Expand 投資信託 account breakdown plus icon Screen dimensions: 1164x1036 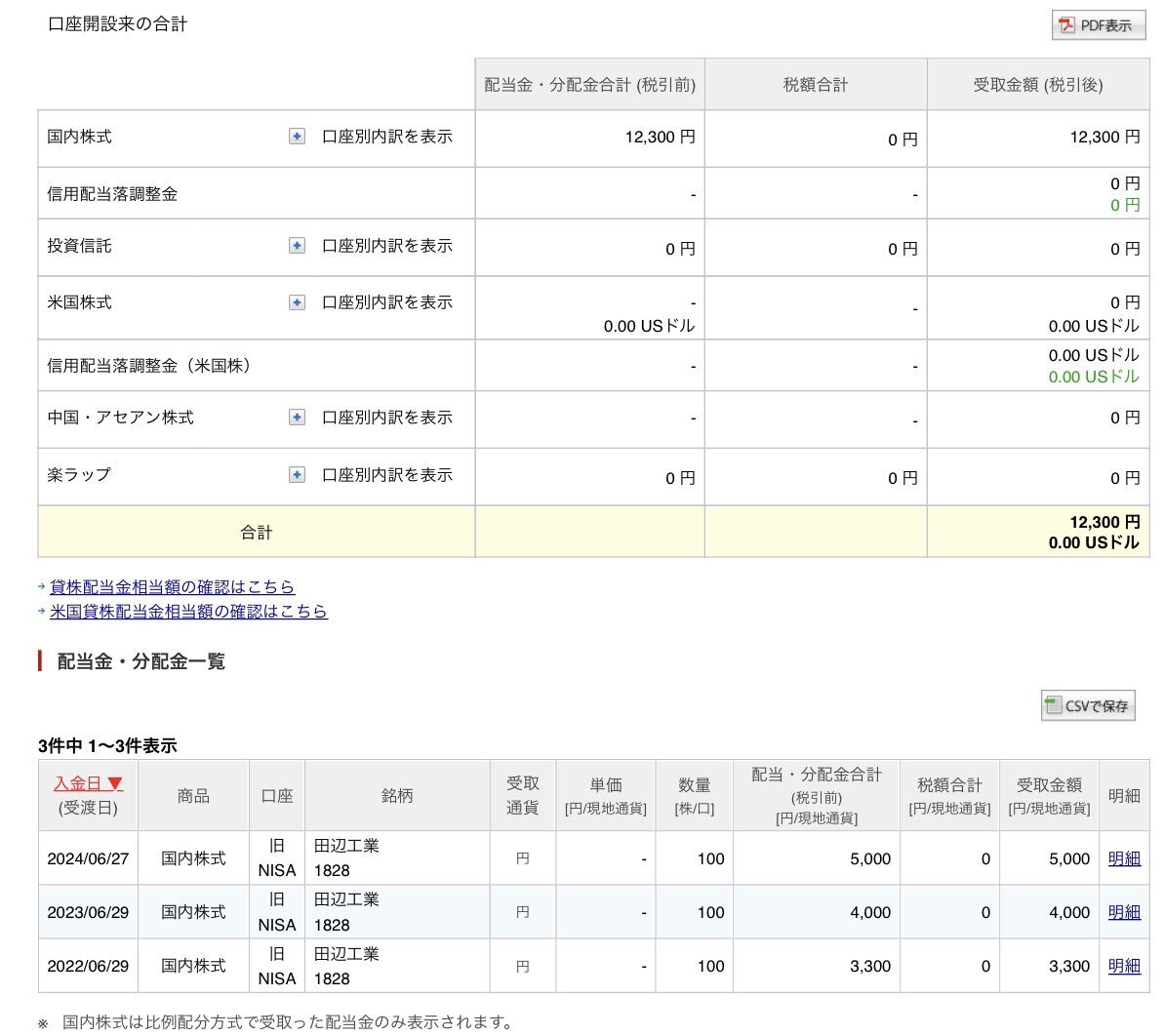[x=297, y=246]
